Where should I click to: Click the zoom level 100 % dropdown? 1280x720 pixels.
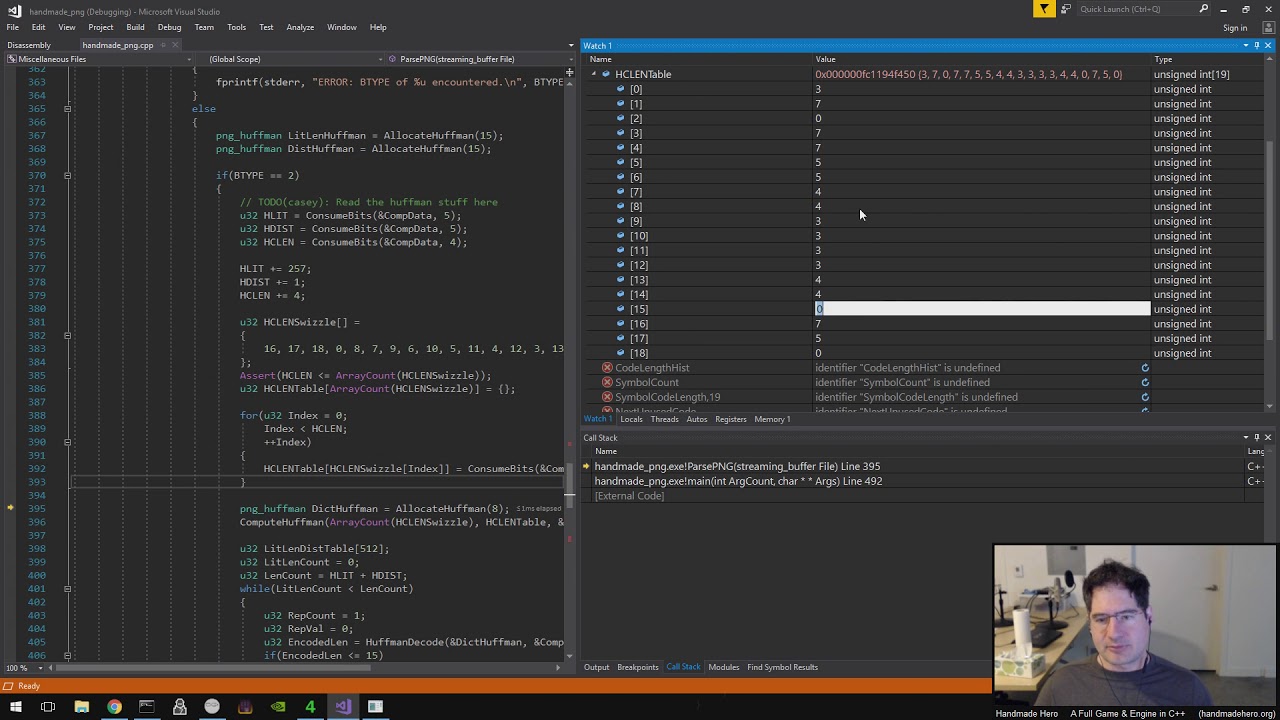click(22, 667)
